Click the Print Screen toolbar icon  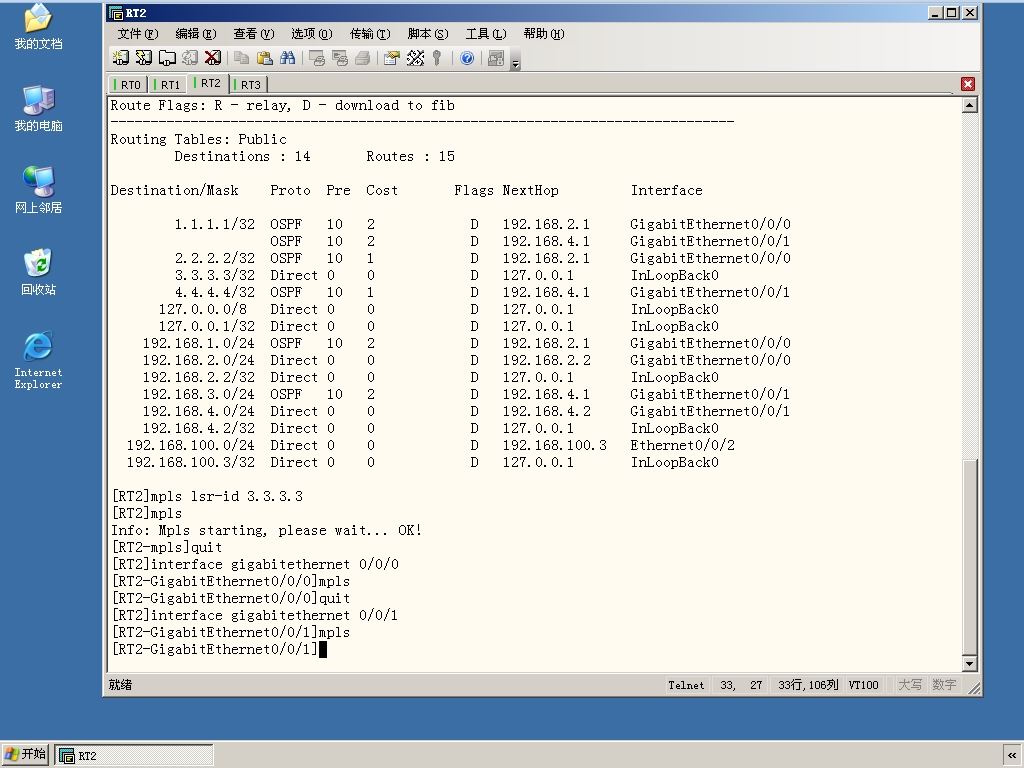tap(317, 58)
